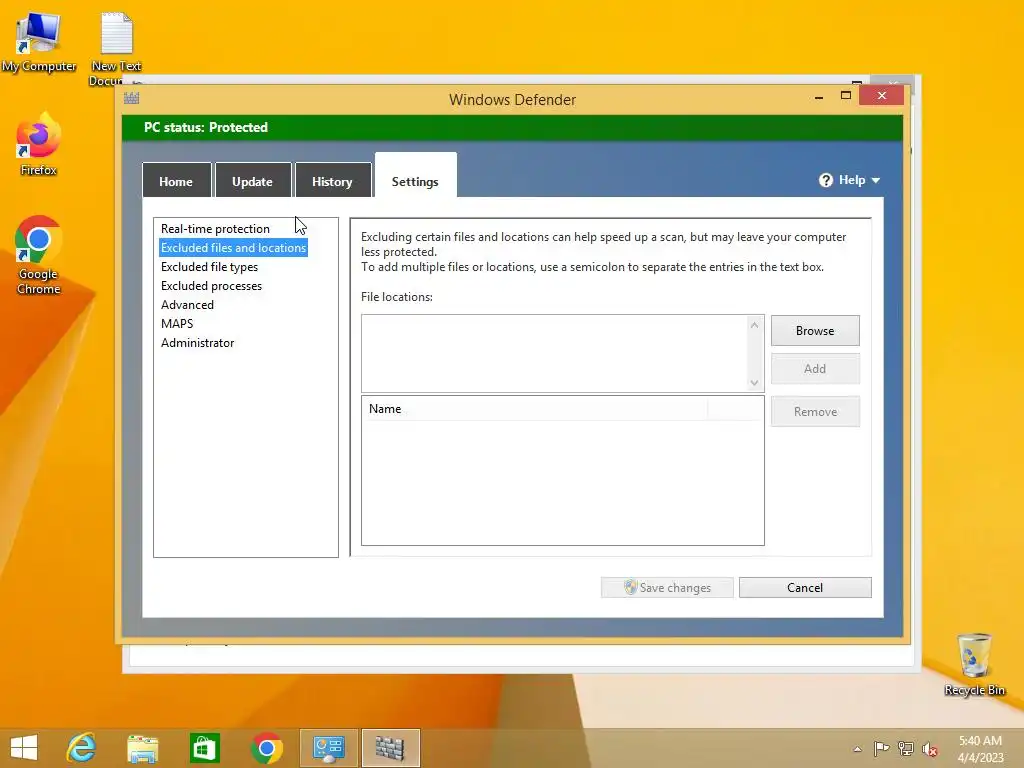Open File Explorer from taskbar
Viewport: 1024px width, 768px height.
click(142, 748)
